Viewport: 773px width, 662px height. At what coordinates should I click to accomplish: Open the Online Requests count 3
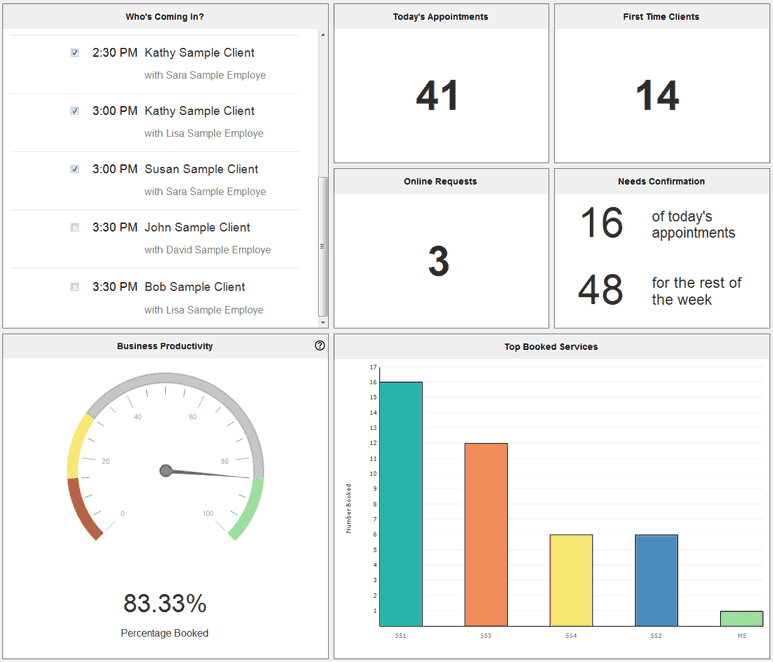438,261
